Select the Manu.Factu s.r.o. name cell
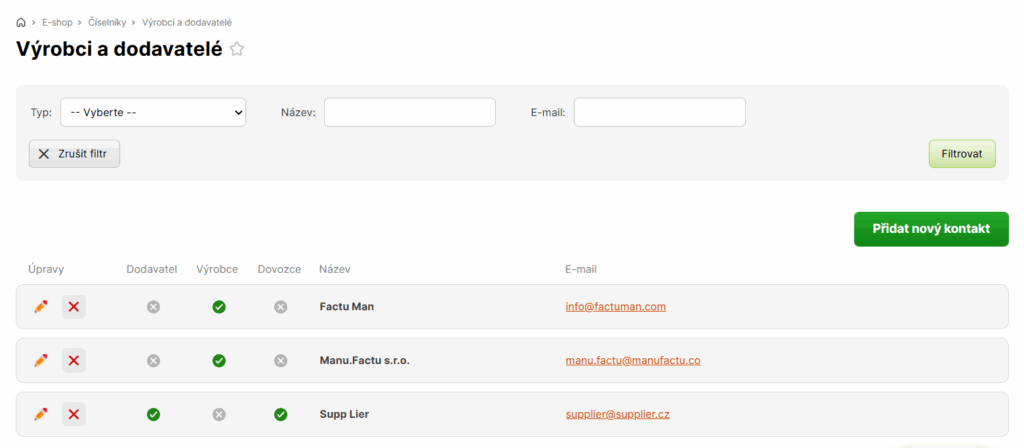The height and width of the screenshot is (448, 1024). coord(364,360)
